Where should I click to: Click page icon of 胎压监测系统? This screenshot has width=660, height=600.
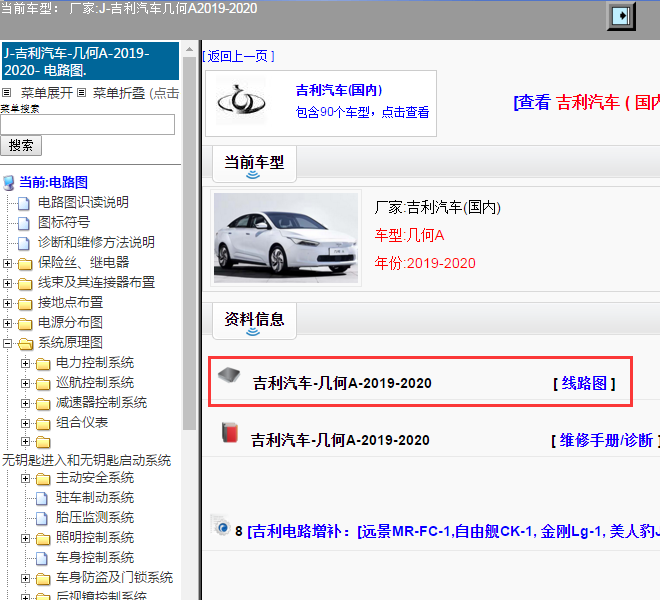click(42, 518)
